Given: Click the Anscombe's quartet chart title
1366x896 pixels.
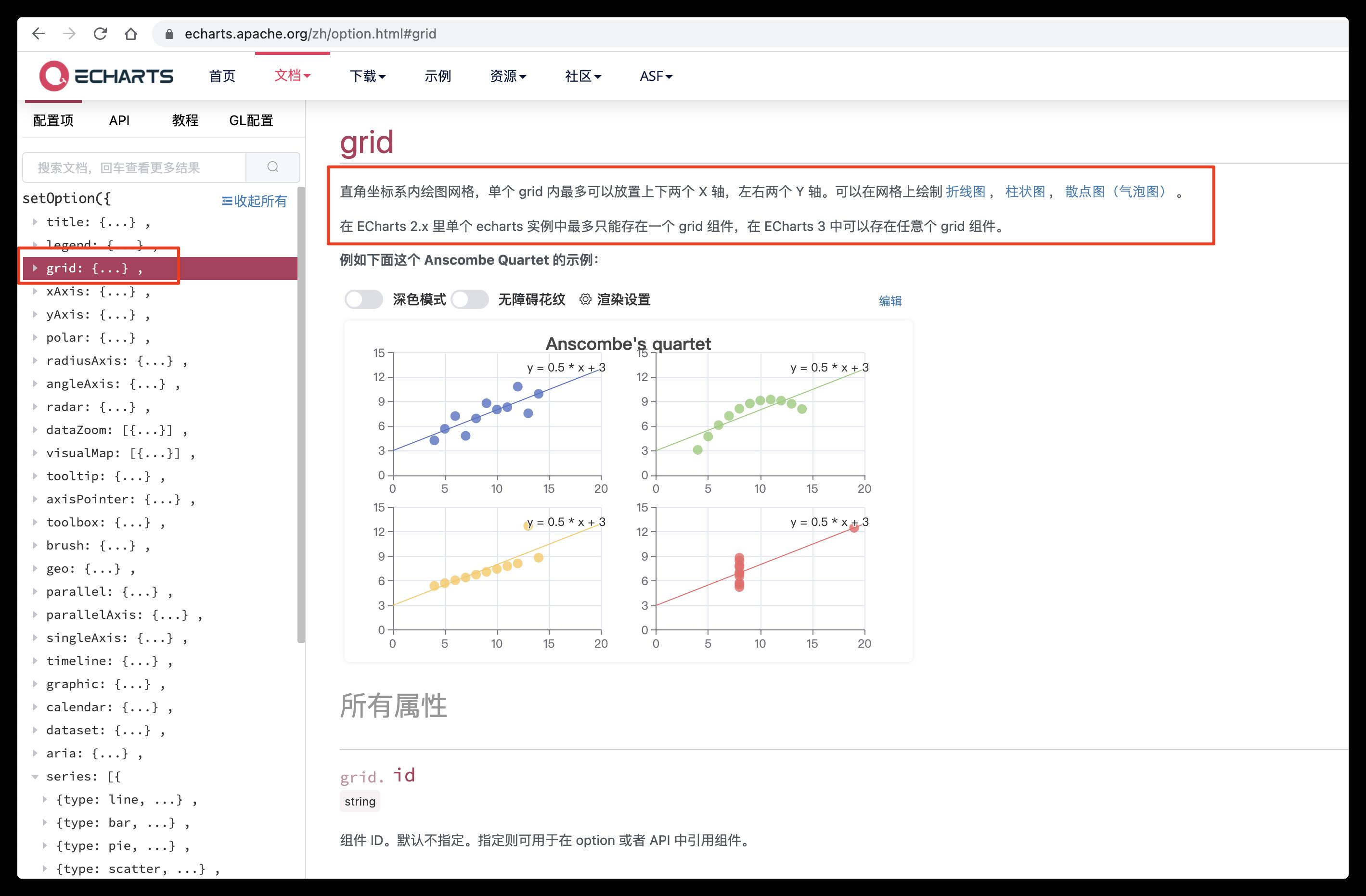Looking at the screenshot, I should click(628, 344).
